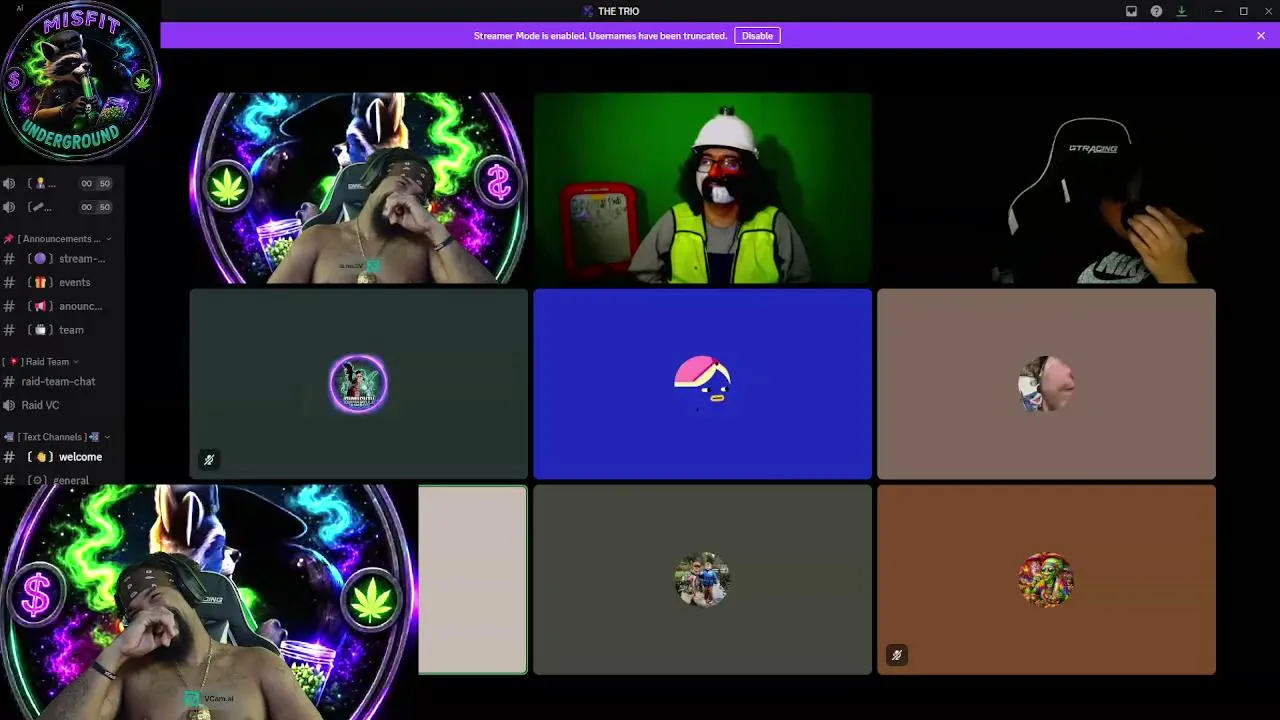Minimize the THE TRIO window
1280x720 pixels.
[x=1218, y=11]
